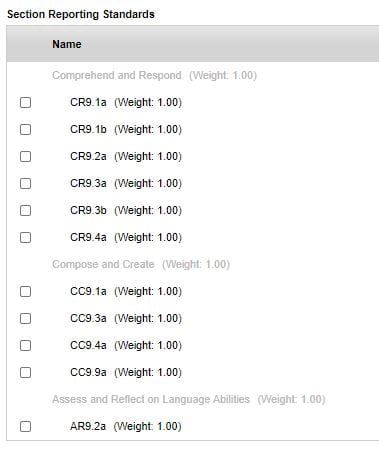Toggle the CC9.9a checkbox
This screenshot has width=379, height=453.
[x=25, y=372]
